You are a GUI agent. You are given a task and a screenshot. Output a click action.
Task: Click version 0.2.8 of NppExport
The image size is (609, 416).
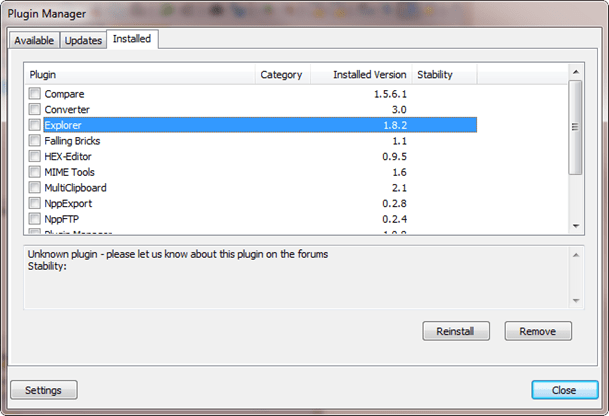tap(394, 204)
